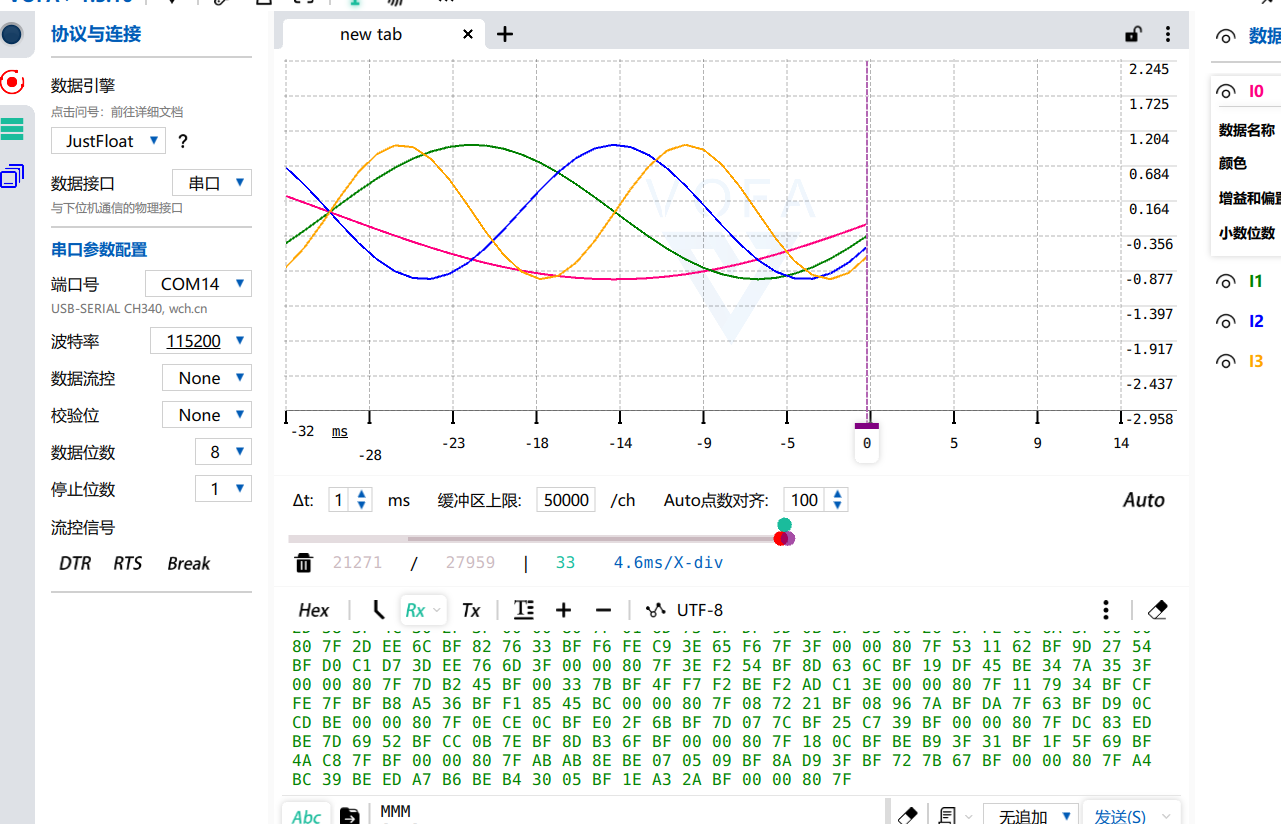Viewport: 1281px width, 824px height.
Task: Hide the I3 channel
Action: tap(1225, 362)
